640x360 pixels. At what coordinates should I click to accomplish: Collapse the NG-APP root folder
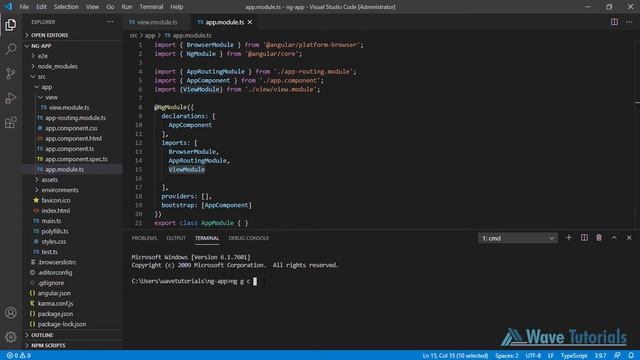click(x=41, y=46)
